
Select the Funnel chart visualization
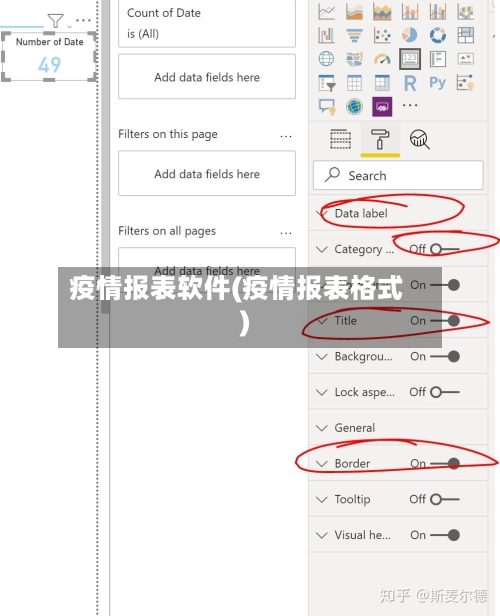point(354,35)
